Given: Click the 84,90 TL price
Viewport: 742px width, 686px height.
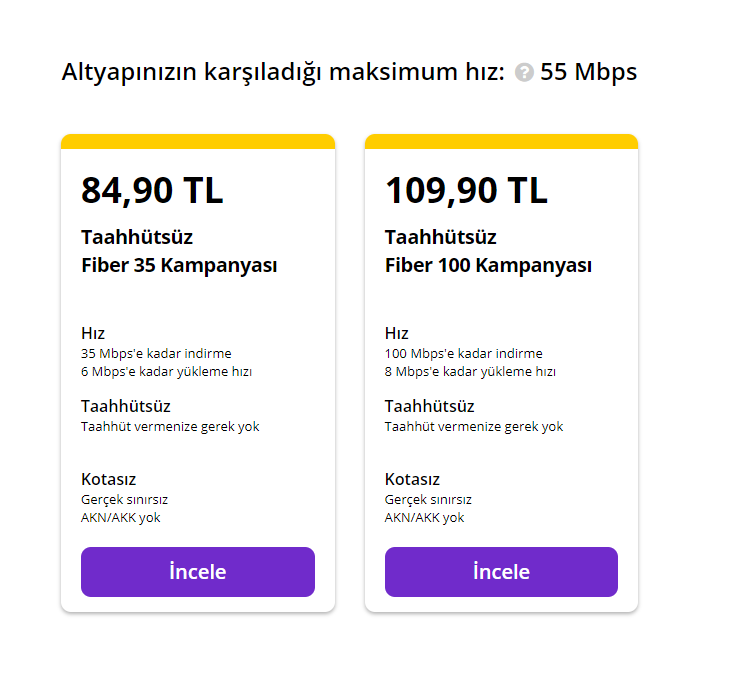Looking at the screenshot, I should click(x=152, y=190).
